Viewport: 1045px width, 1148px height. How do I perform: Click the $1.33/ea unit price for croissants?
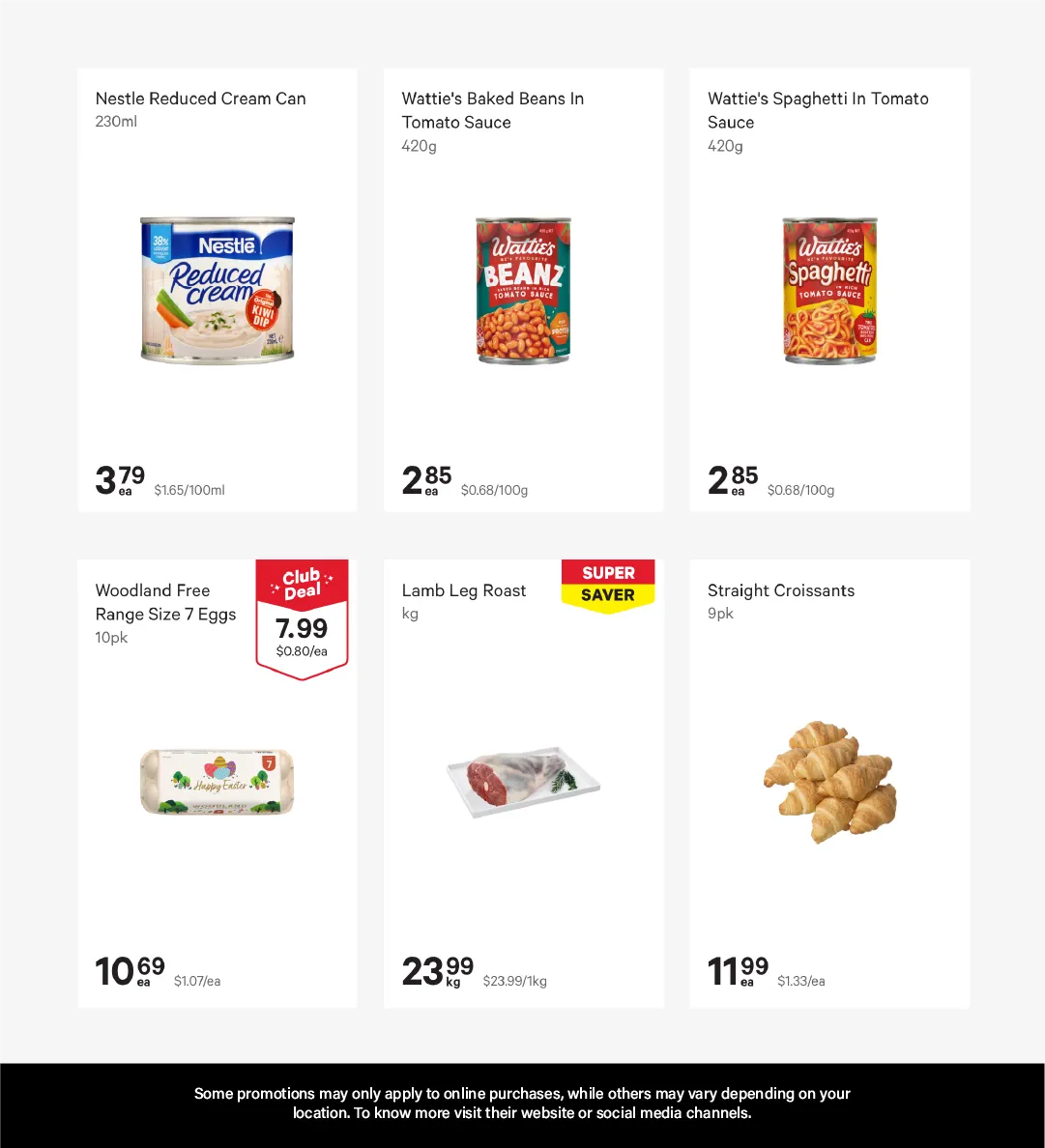tap(801, 981)
